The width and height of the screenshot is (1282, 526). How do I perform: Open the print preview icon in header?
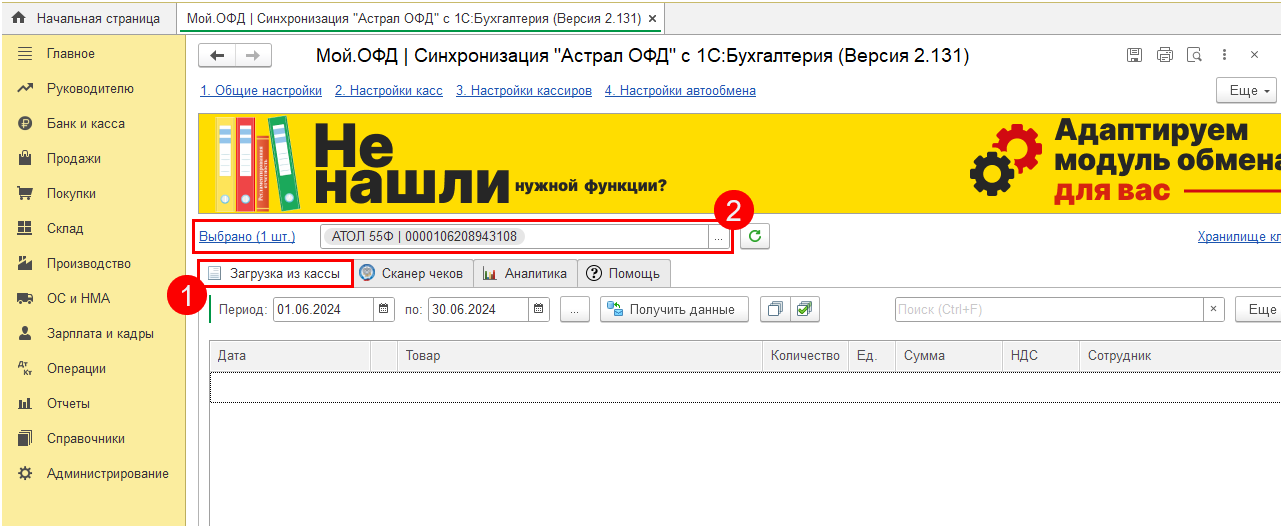(1194, 55)
